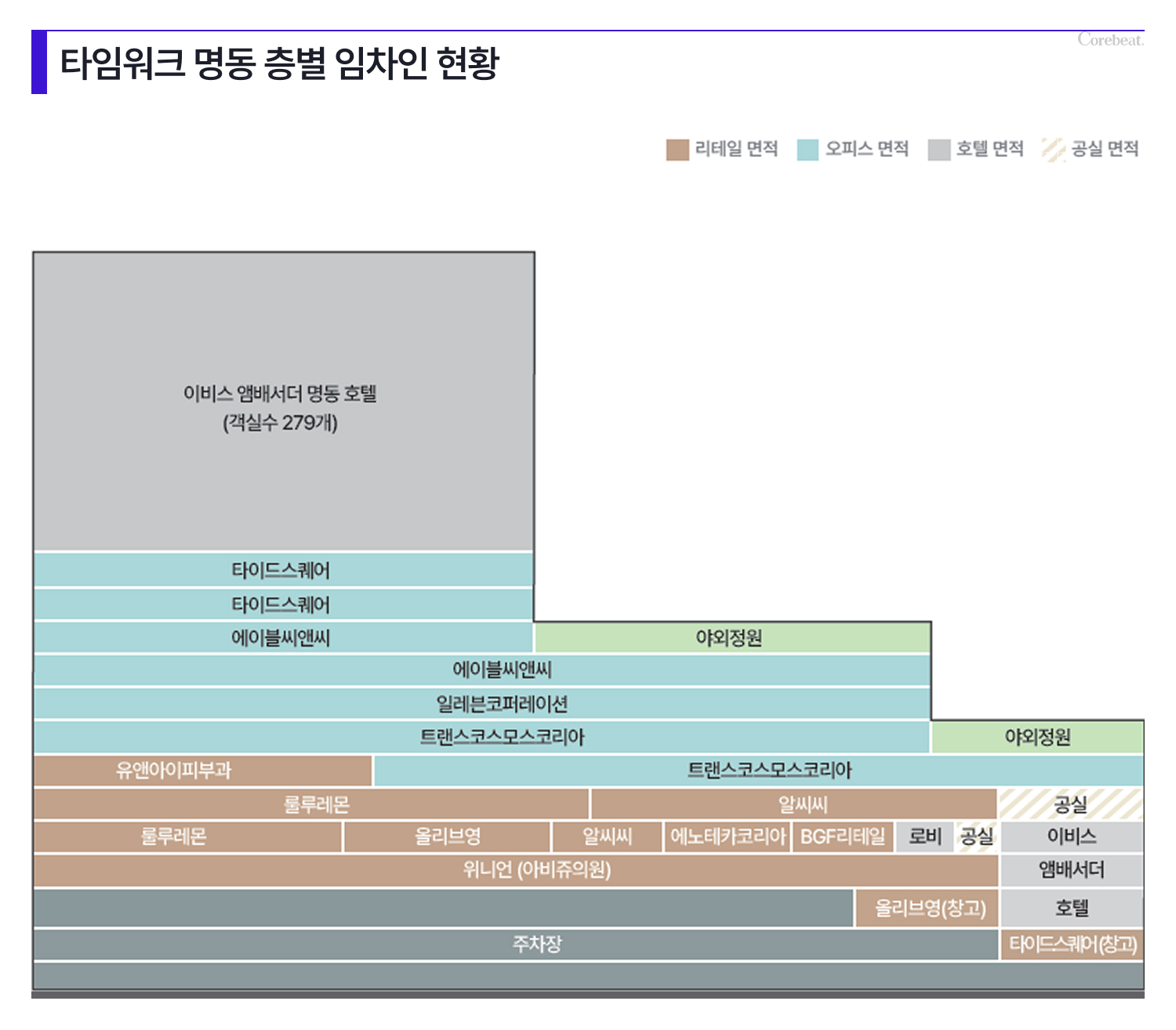The height and width of the screenshot is (1030, 1176).
Task: Click the 호텔 block below 앰배서더
Action: pos(1072,909)
